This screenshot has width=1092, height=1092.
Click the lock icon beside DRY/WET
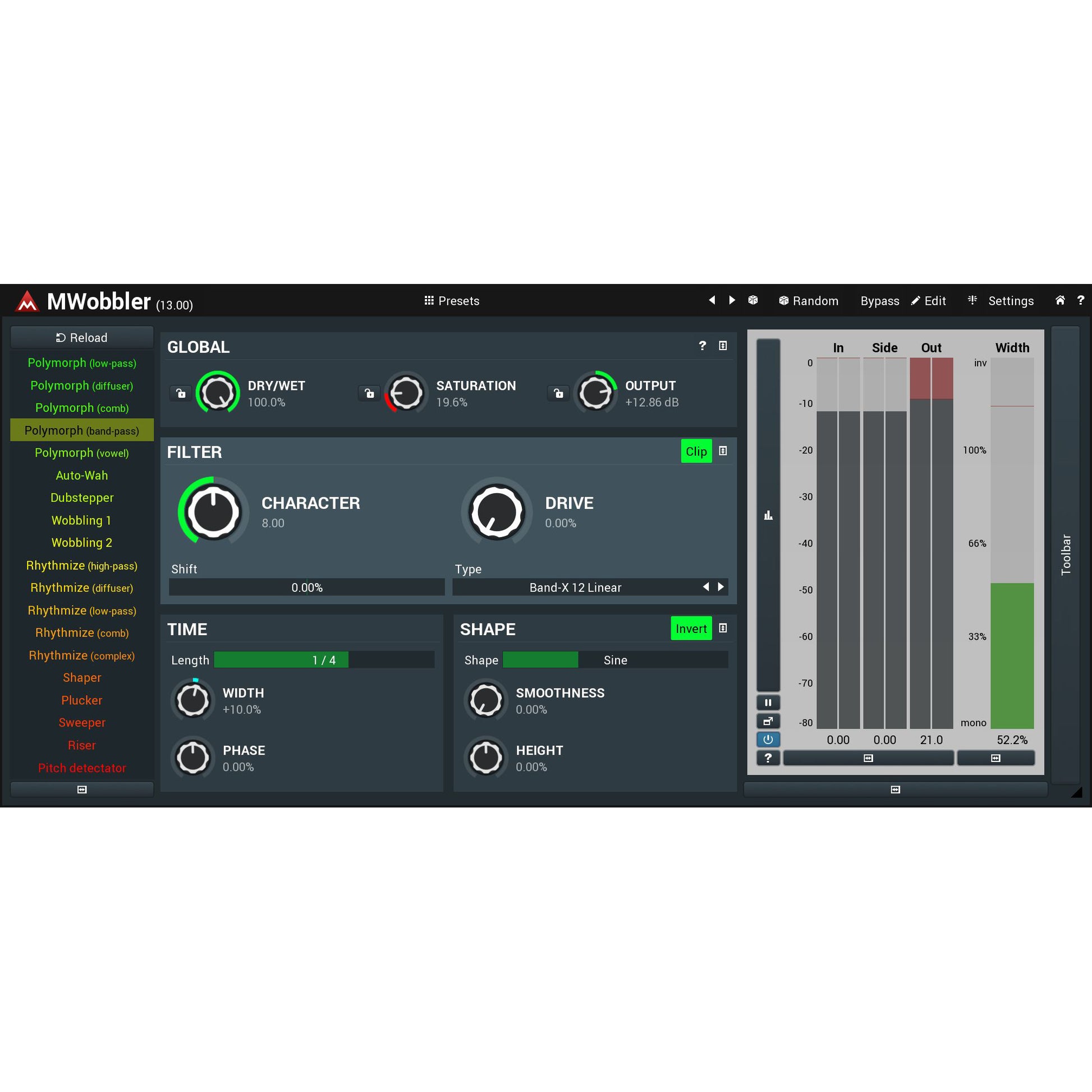(180, 393)
